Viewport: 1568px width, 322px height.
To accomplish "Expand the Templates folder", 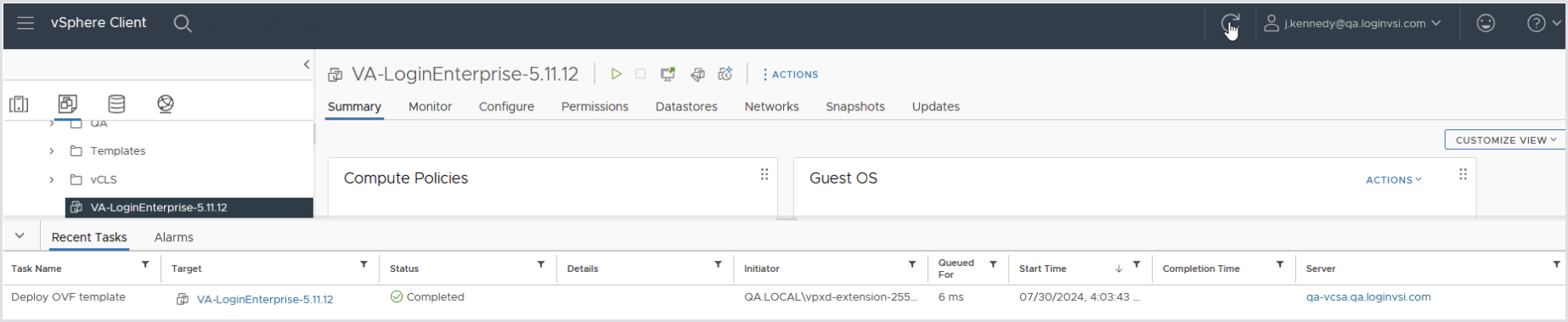I will pyautogui.click(x=52, y=151).
